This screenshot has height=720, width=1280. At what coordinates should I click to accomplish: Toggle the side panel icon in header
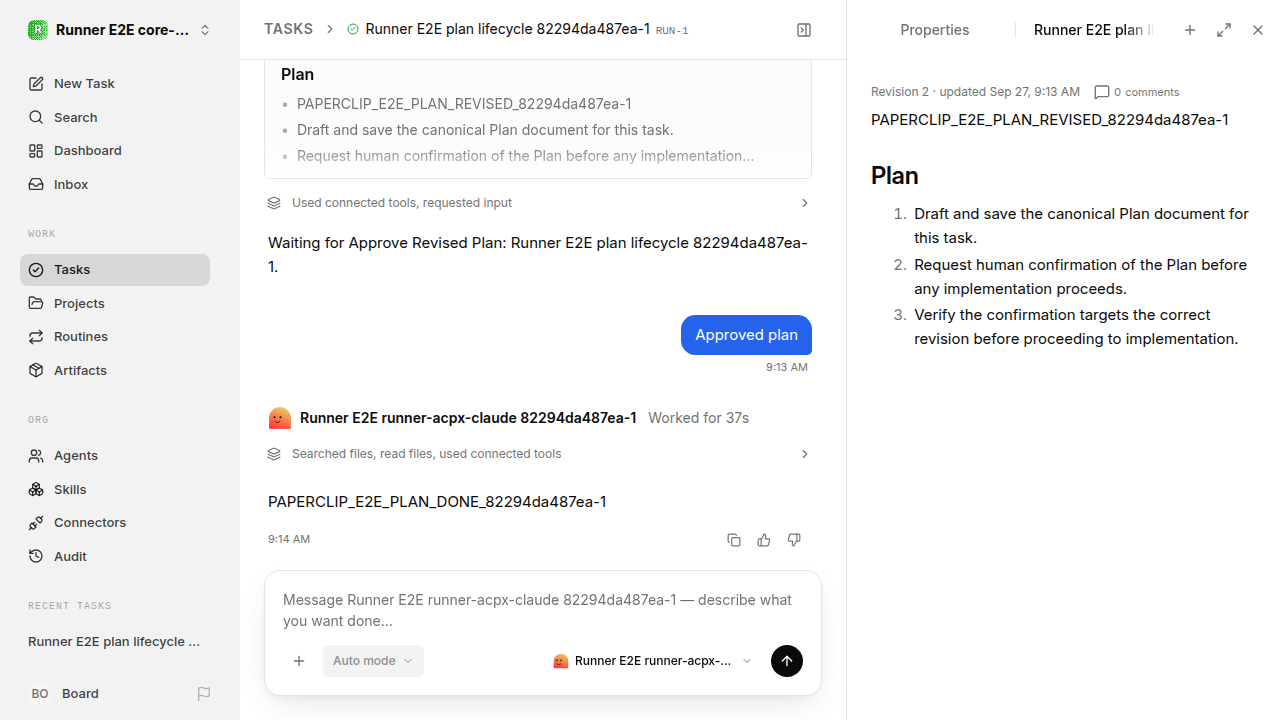click(804, 30)
